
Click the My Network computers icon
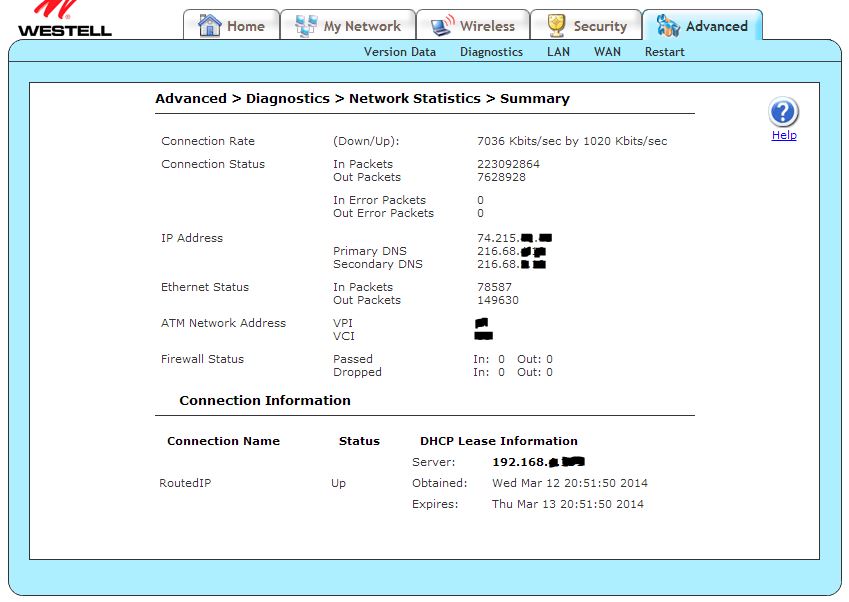click(x=306, y=25)
